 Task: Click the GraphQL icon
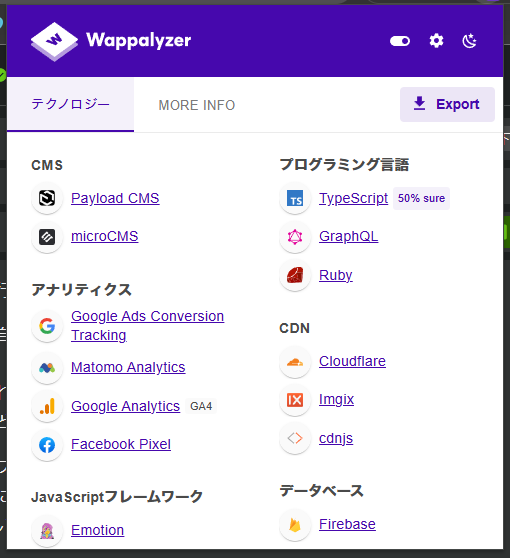pos(295,237)
